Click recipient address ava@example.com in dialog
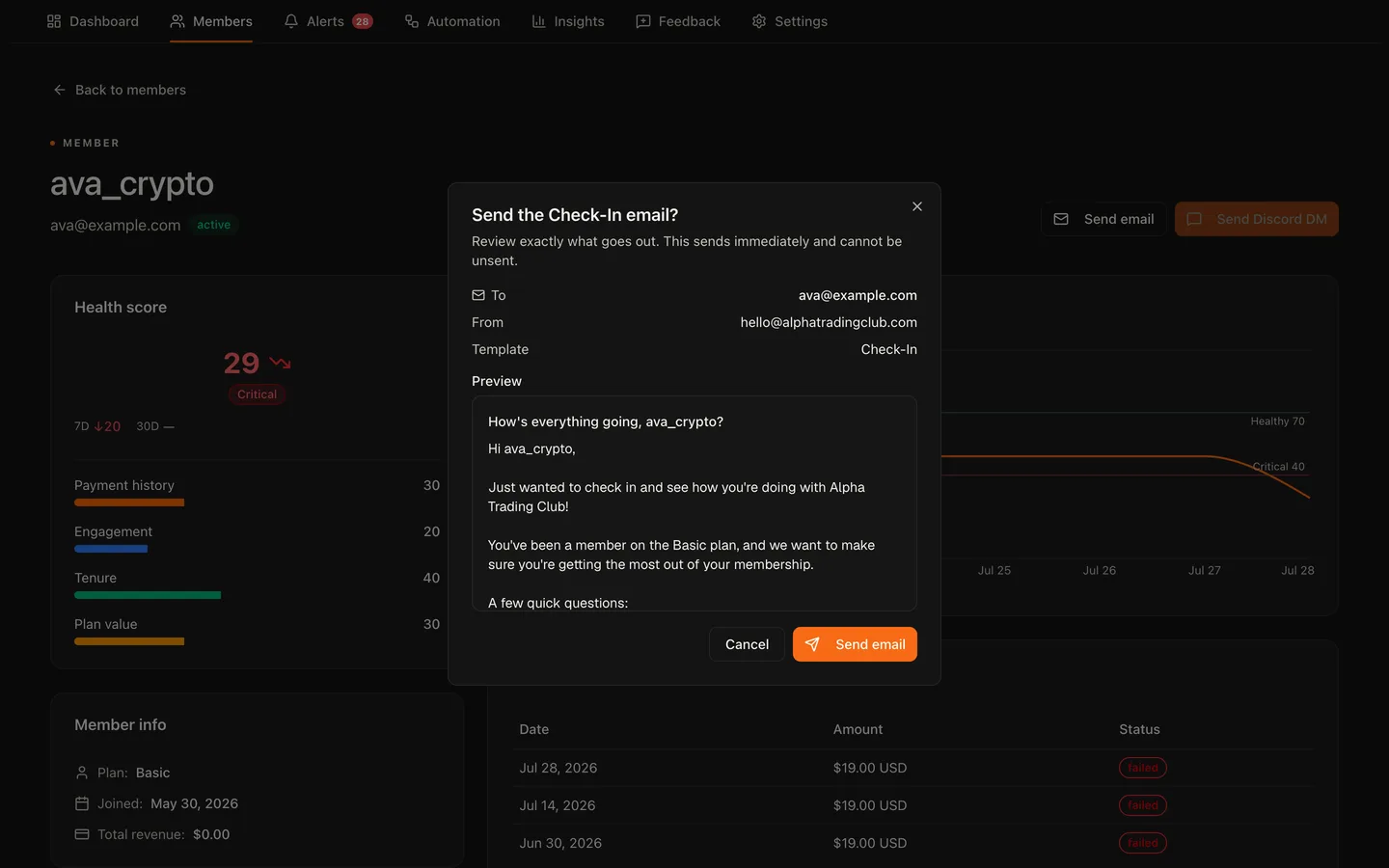1389x868 pixels. click(x=858, y=295)
